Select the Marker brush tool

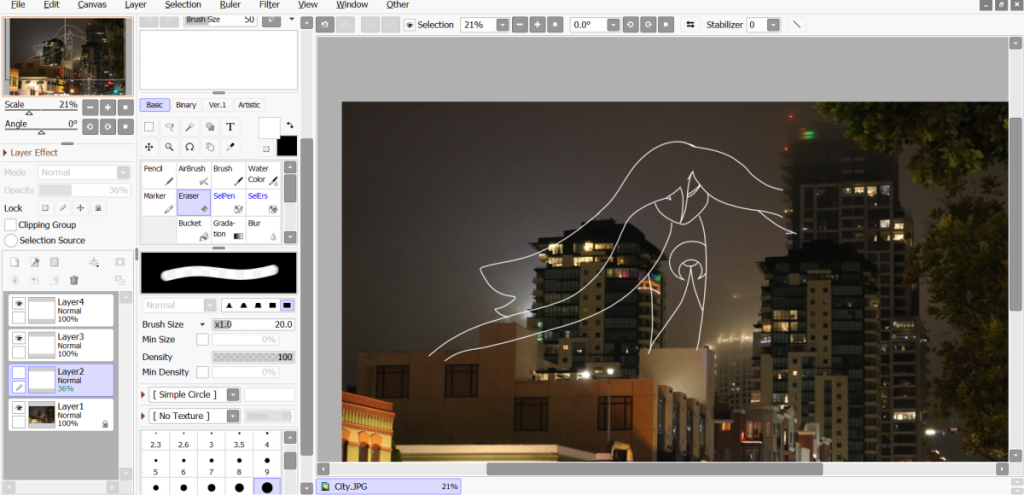(x=158, y=202)
